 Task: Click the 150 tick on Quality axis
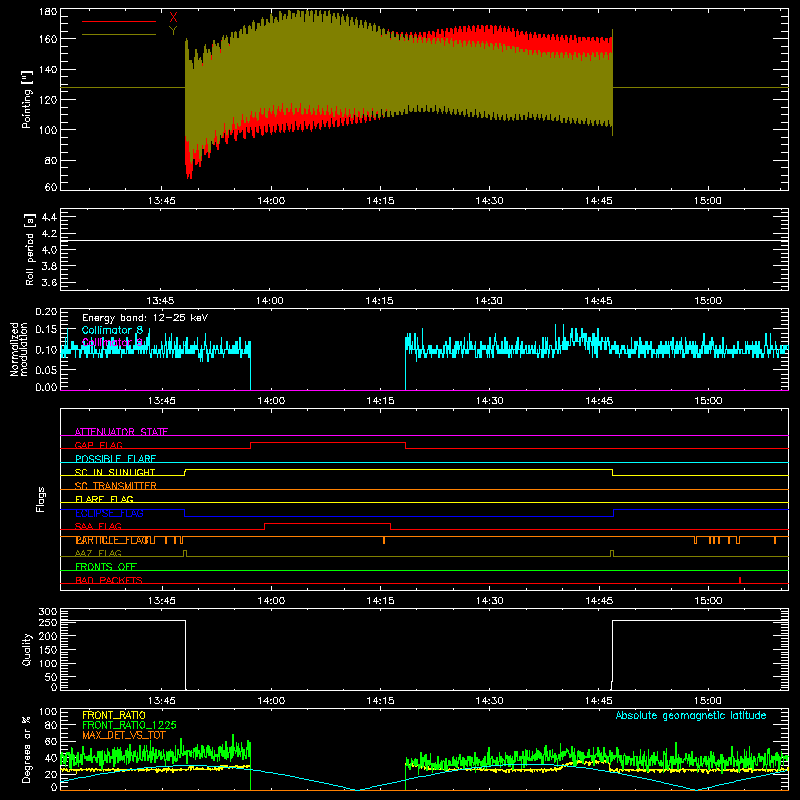pos(48,649)
